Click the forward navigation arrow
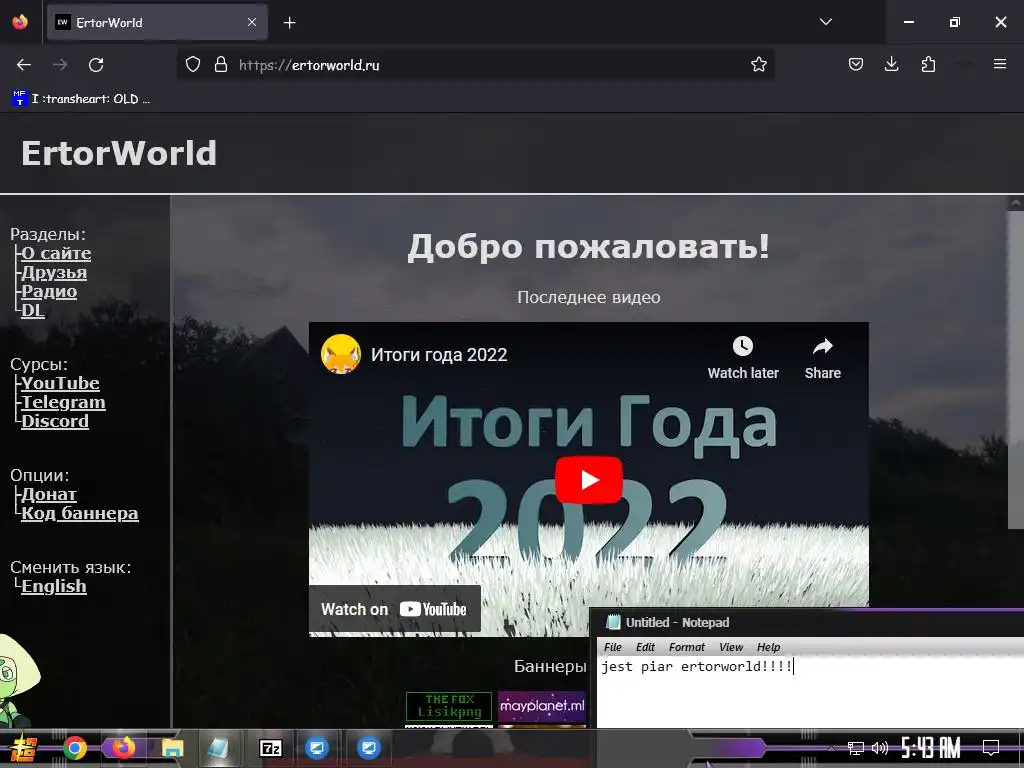The height and width of the screenshot is (768, 1024). pyautogui.click(x=60, y=65)
